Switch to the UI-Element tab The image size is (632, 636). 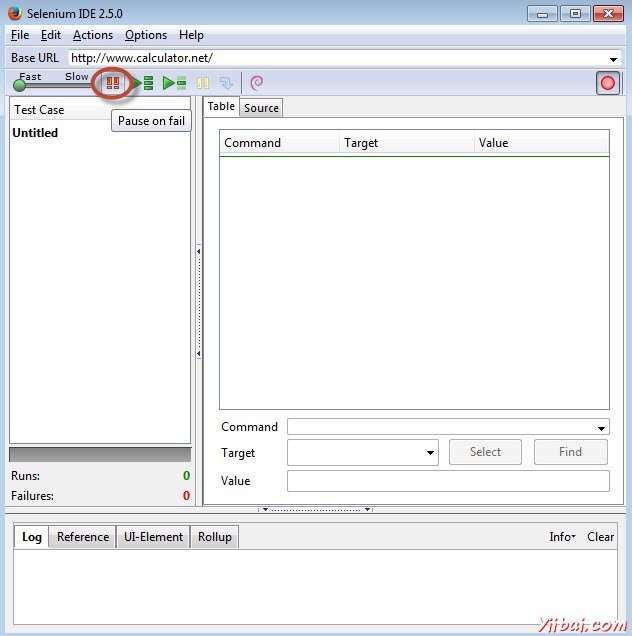(x=153, y=537)
